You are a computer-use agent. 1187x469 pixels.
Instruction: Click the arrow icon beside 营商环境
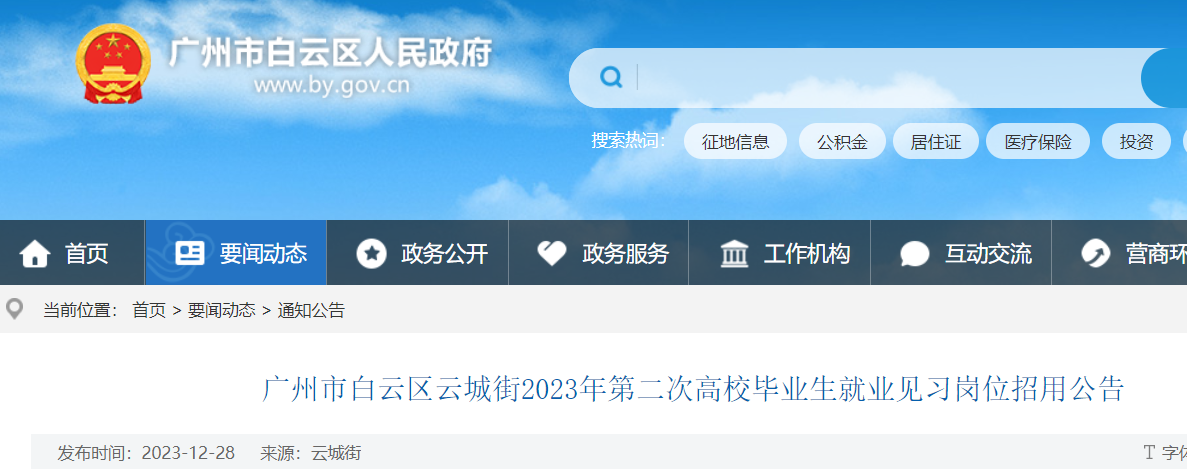pos(1095,253)
